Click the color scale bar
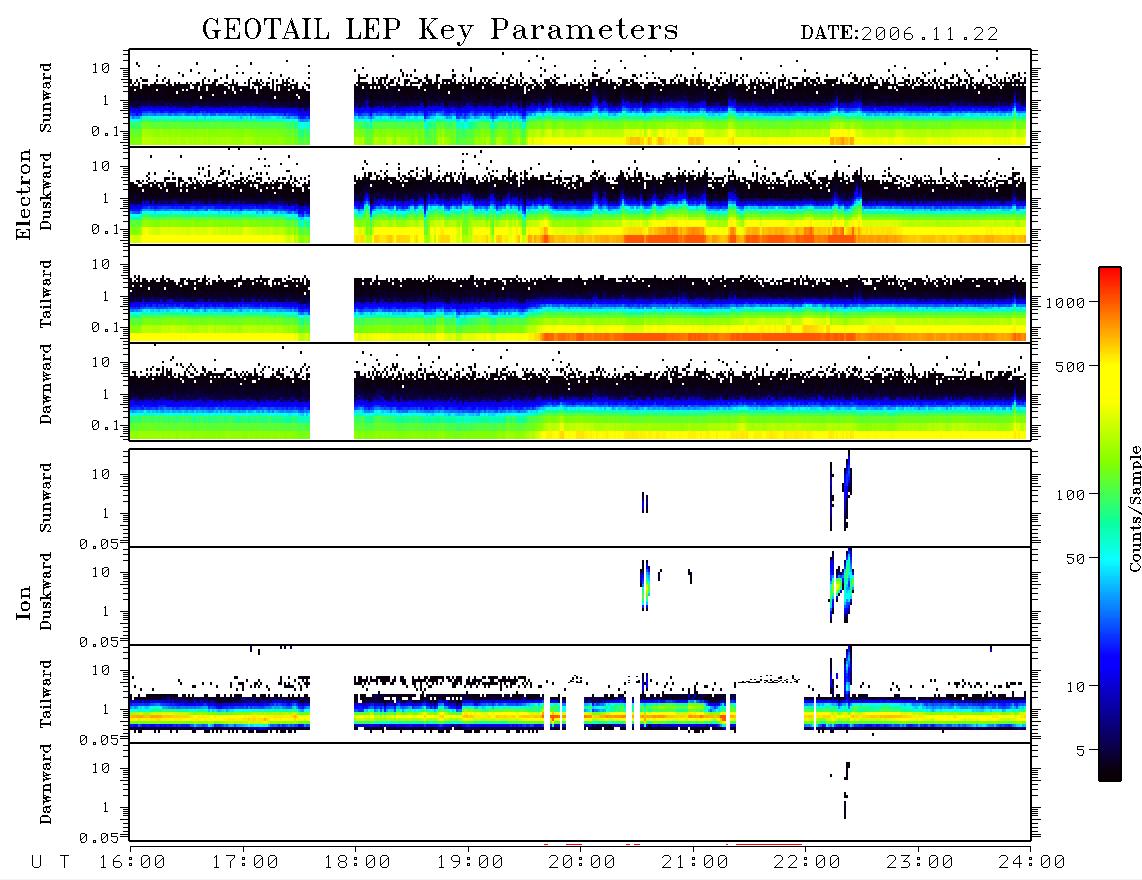Image resolution: width=1142 pixels, height=880 pixels. point(1109,524)
